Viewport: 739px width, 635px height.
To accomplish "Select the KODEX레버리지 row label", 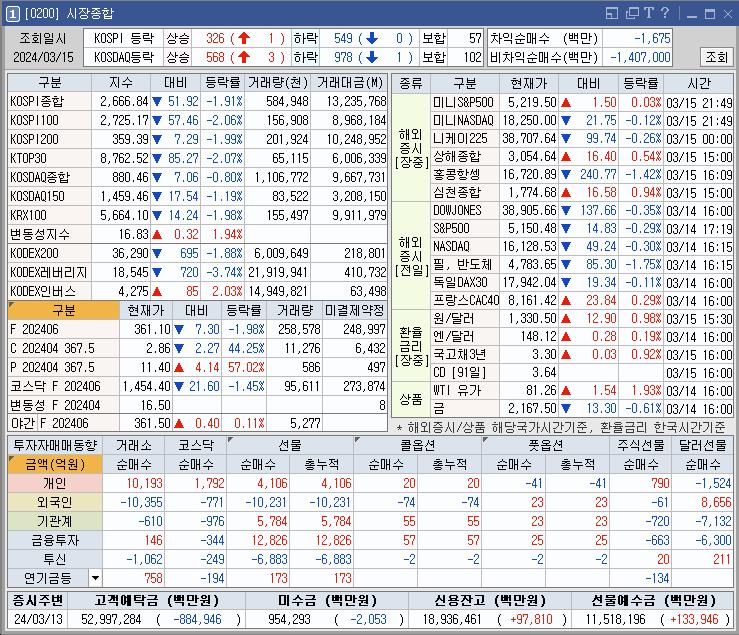I will 49,272.
